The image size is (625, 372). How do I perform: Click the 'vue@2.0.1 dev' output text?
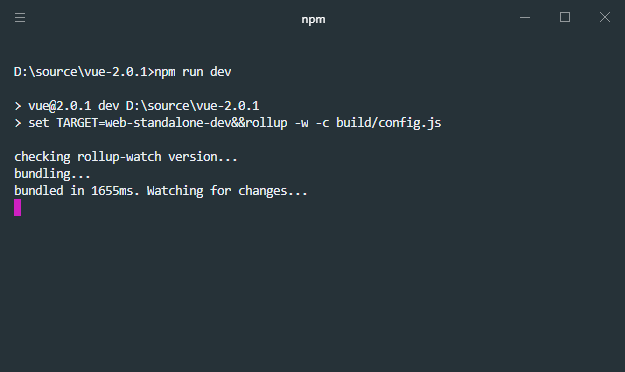[73, 106]
